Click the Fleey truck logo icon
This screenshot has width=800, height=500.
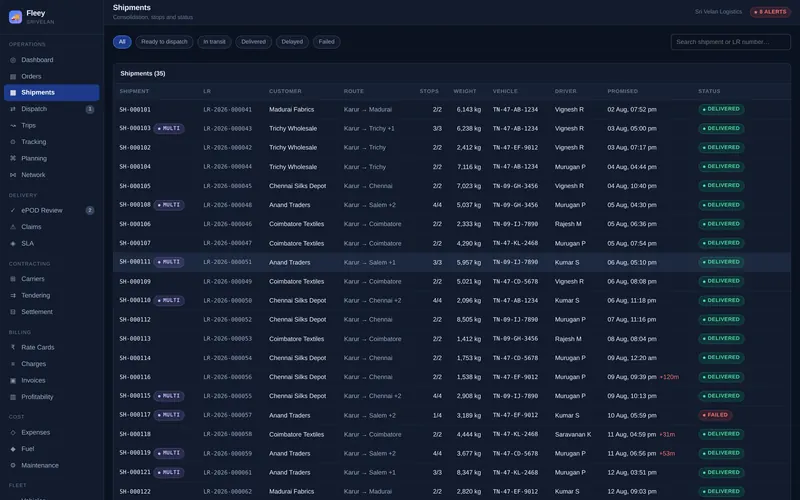[15, 17]
